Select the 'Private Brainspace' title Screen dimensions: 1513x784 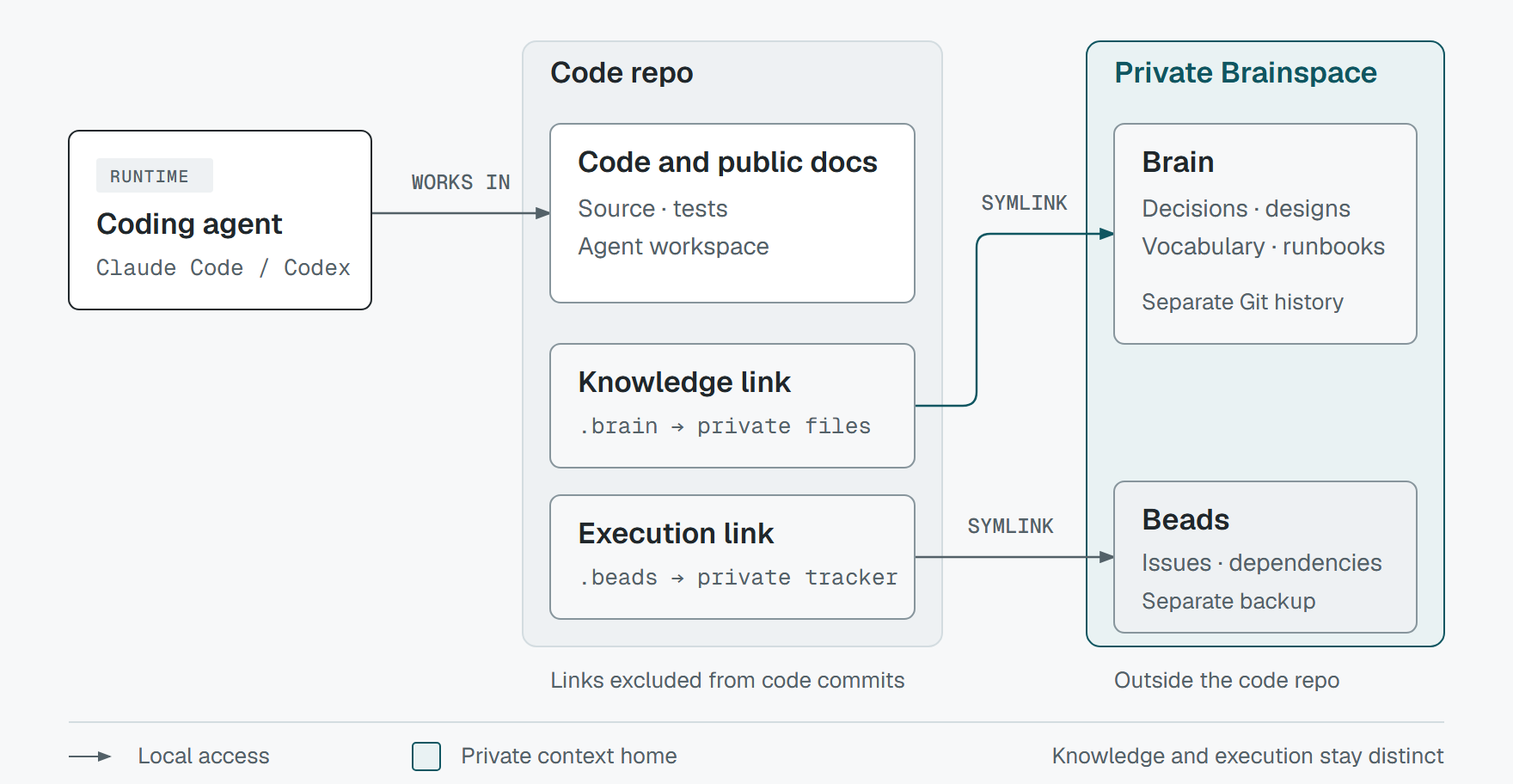pos(1246,73)
